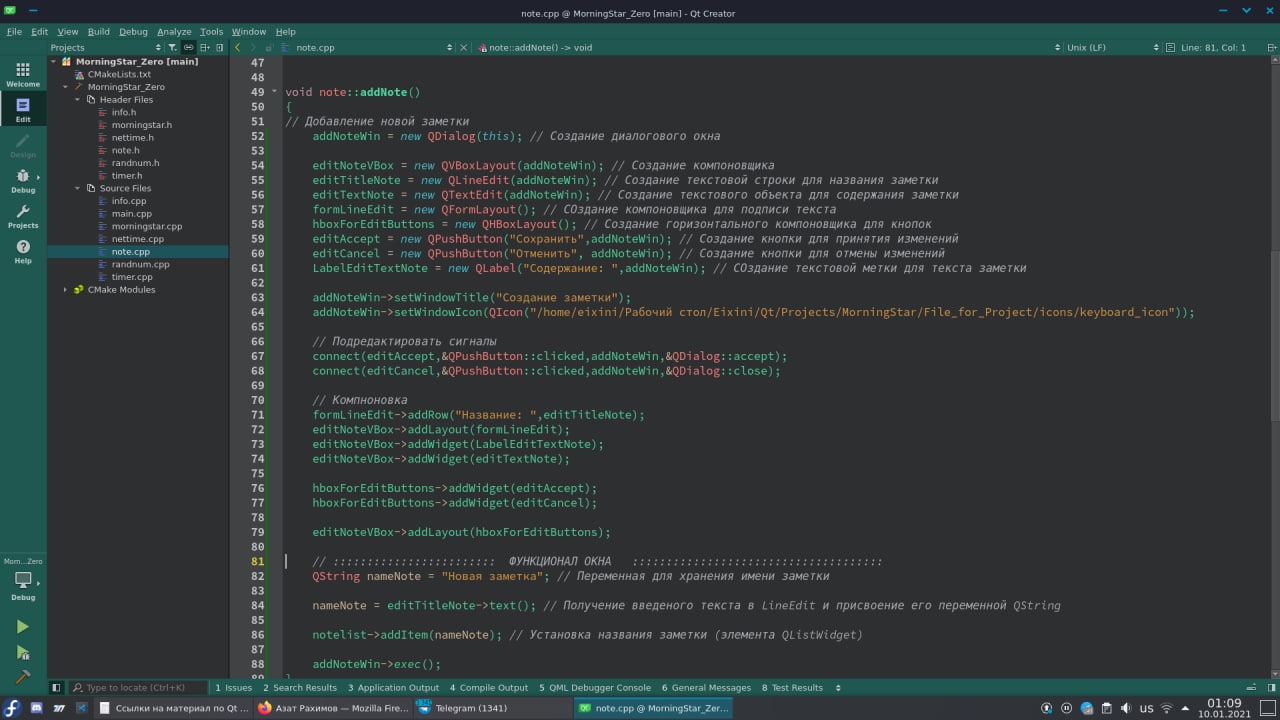1280x720 pixels.
Task: Show the Application Output pane
Action: point(393,688)
